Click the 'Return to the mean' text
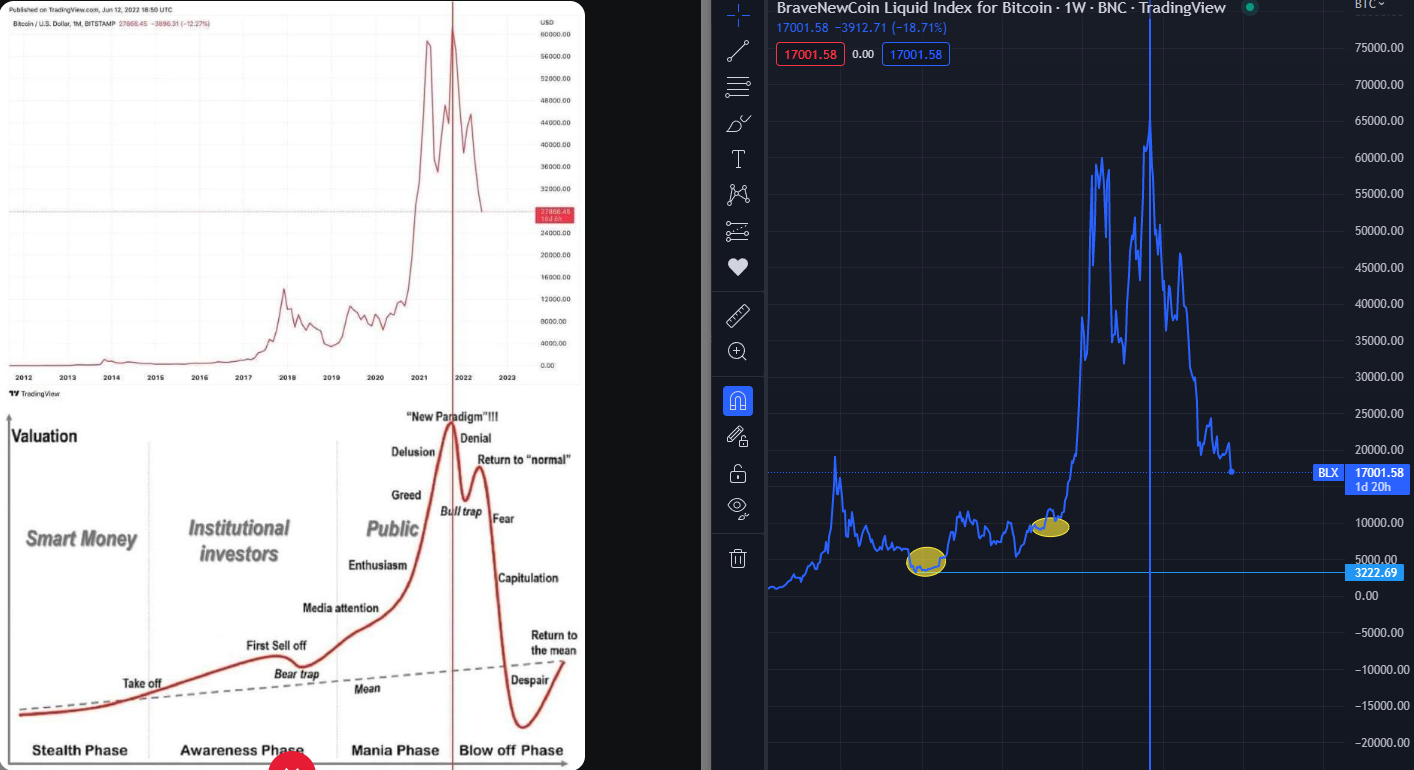Viewport: 1414px width, 770px height. (554, 643)
